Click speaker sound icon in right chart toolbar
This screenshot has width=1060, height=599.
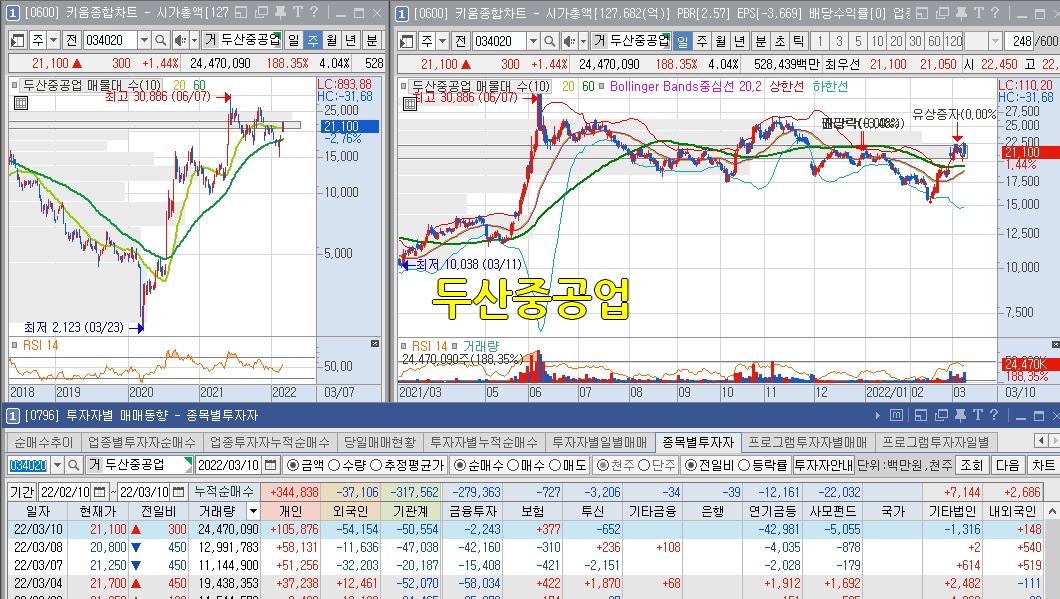point(569,41)
